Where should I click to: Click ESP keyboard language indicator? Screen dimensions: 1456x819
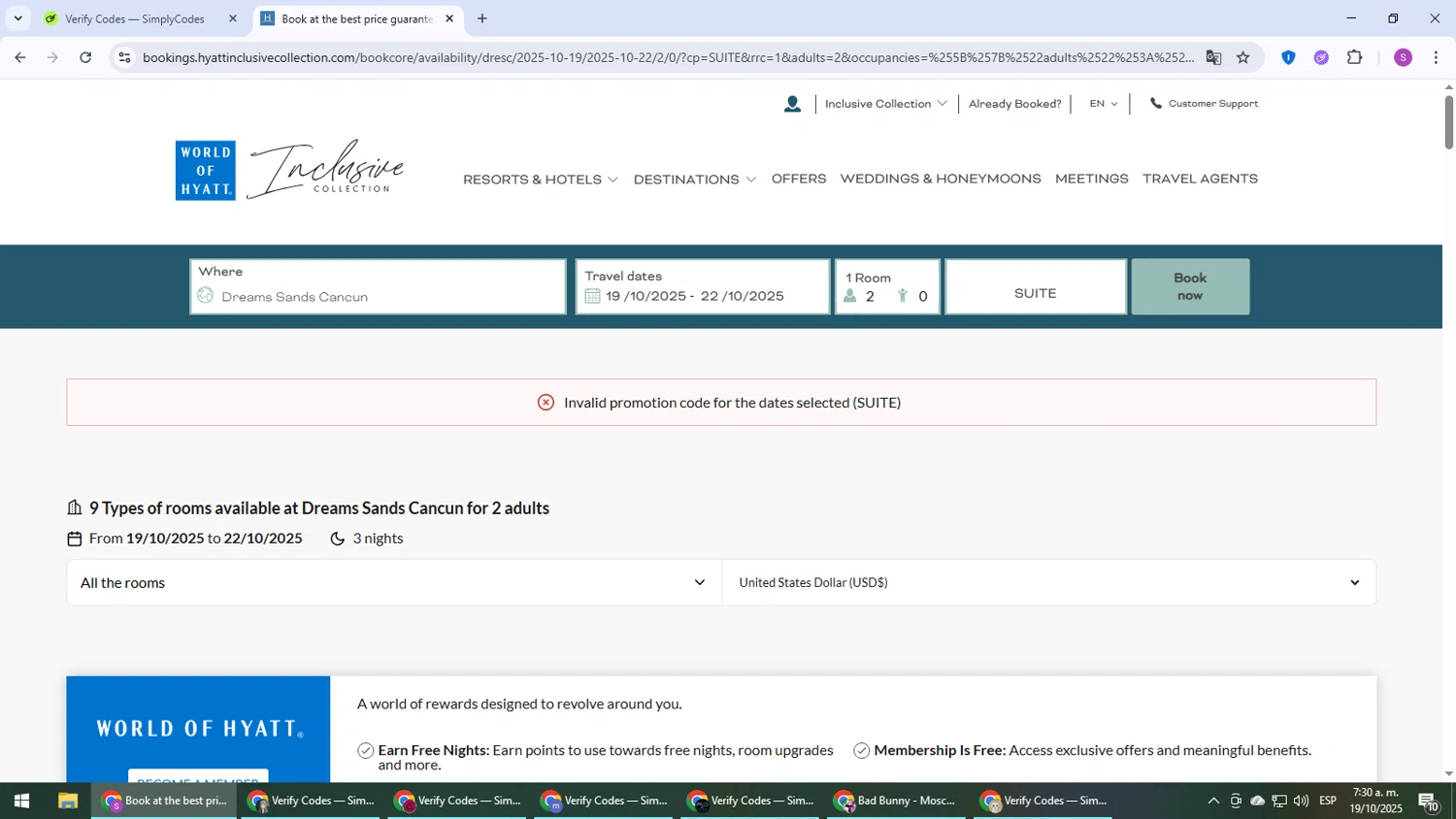coord(1327,802)
